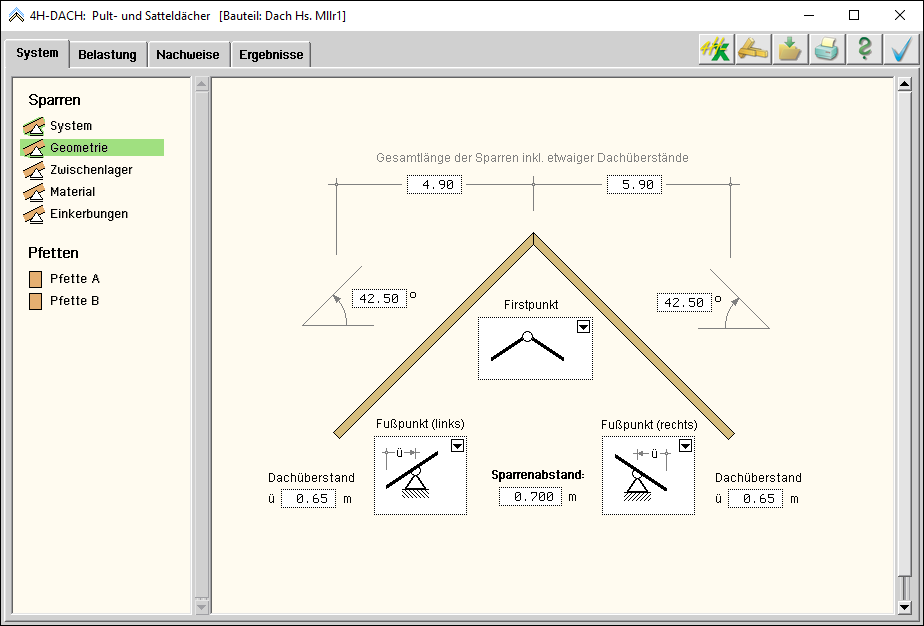Screen dimensions: 924x626
Task: Click the folder with green arrow icon
Action: coord(790,50)
